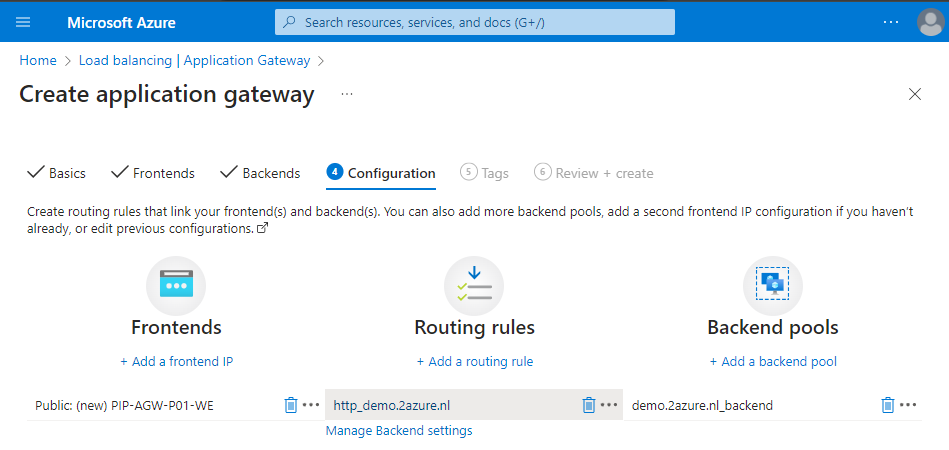Screen dimensions: 949x450
Task: Click the Backend pools heading
Action: point(773,328)
